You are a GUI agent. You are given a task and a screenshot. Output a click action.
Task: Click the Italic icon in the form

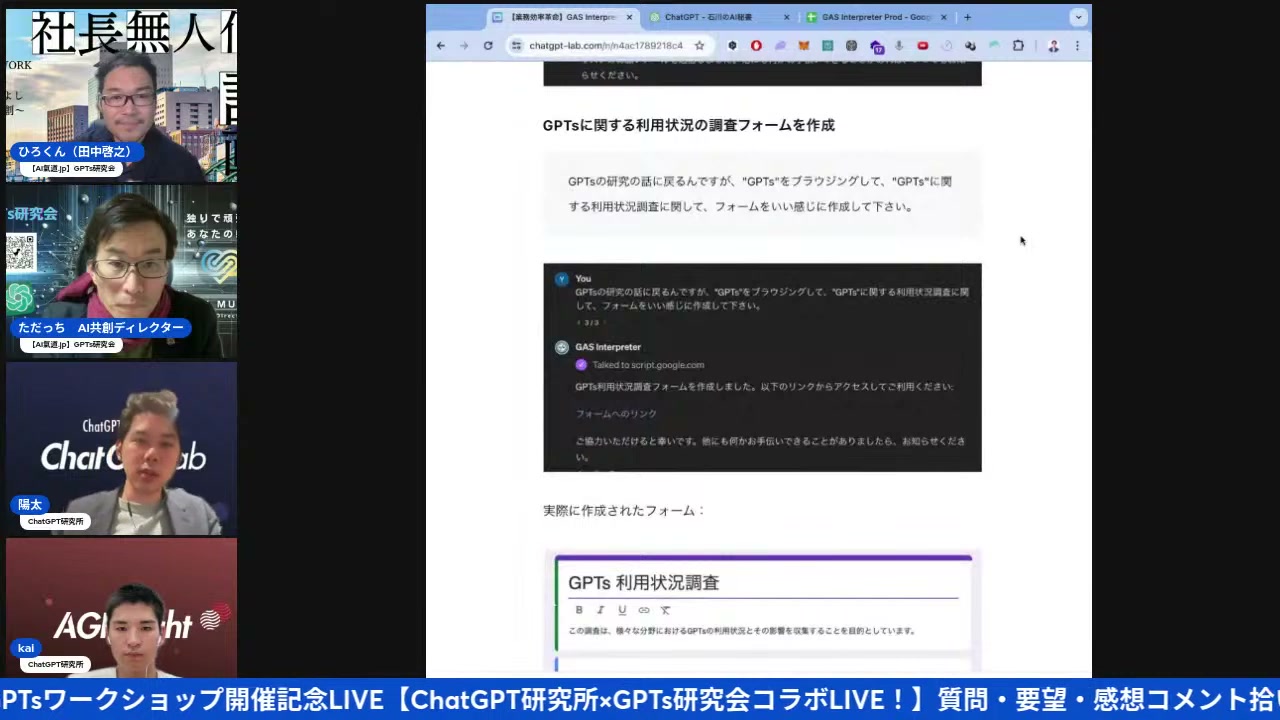pyautogui.click(x=600, y=610)
